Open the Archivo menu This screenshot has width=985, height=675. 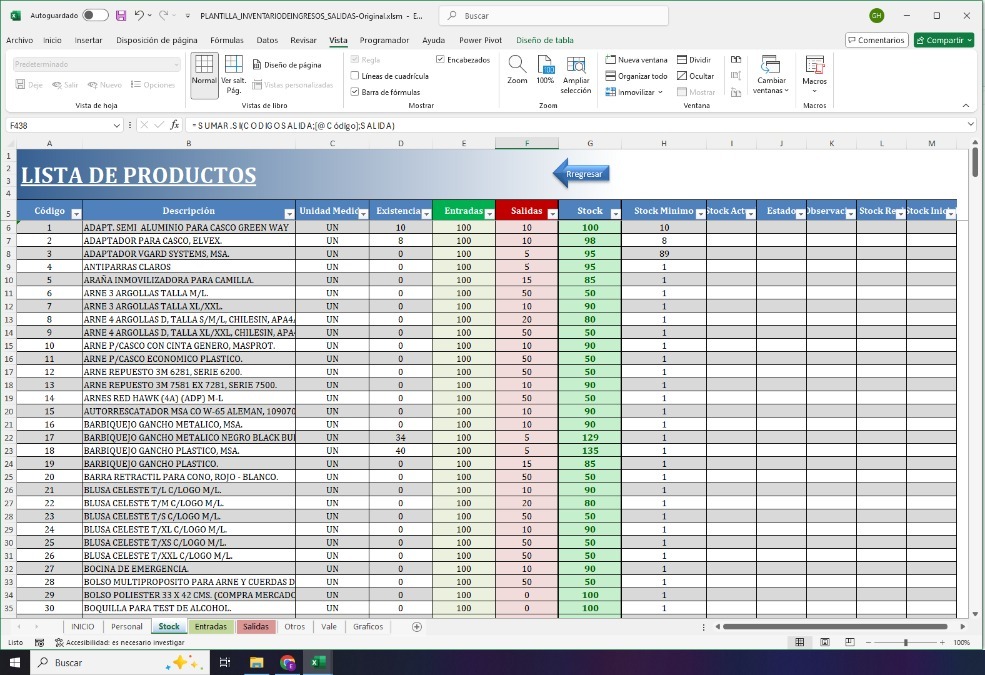click(19, 40)
